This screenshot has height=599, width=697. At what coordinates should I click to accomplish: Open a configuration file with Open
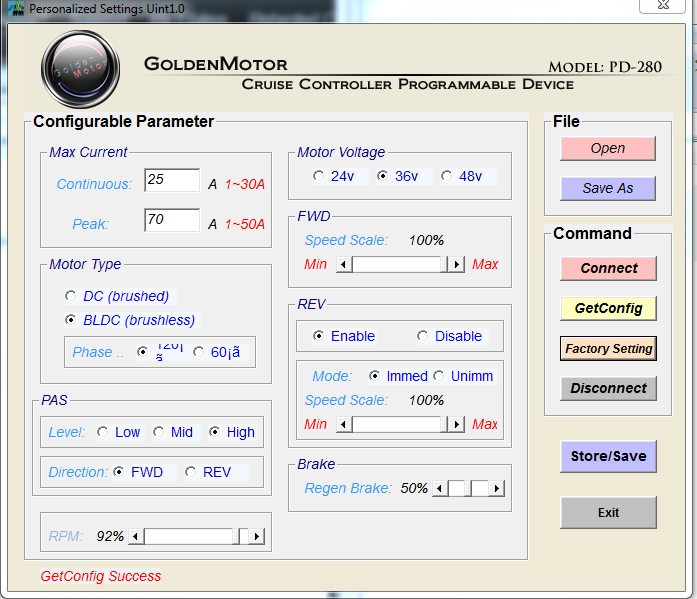(x=607, y=149)
